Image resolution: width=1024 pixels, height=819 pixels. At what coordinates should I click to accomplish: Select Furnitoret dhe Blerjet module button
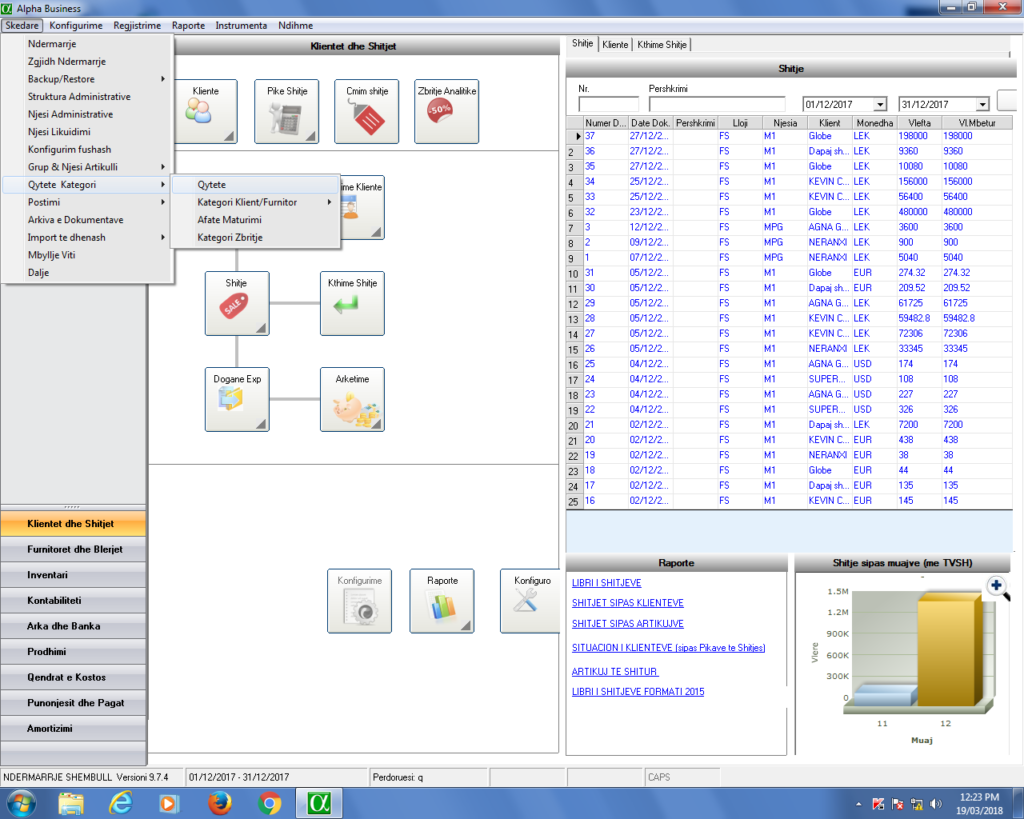click(73, 550)
